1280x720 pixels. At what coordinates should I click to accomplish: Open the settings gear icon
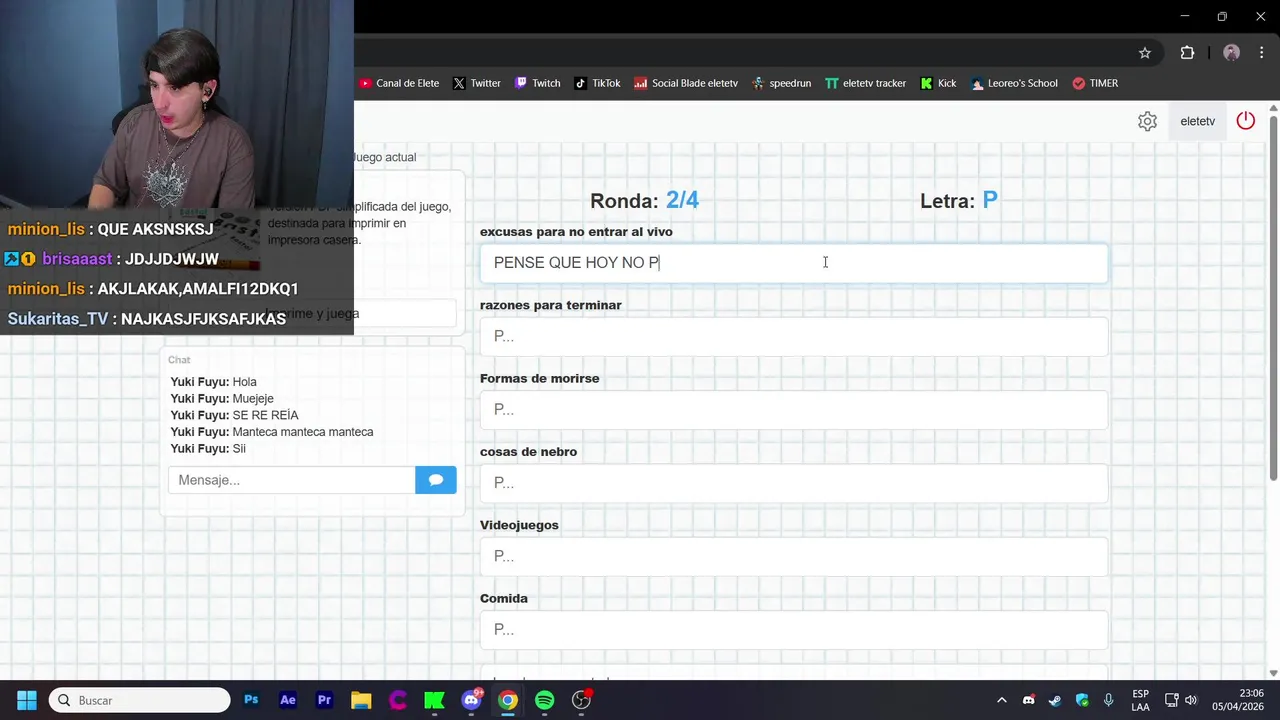[1147, 121]
